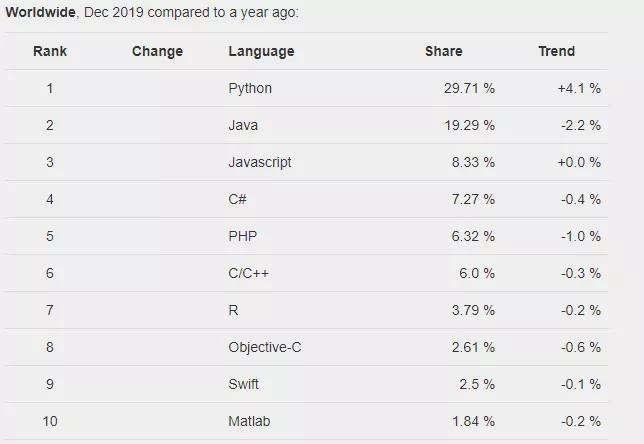Click the PHP language entry

(243, 236)
